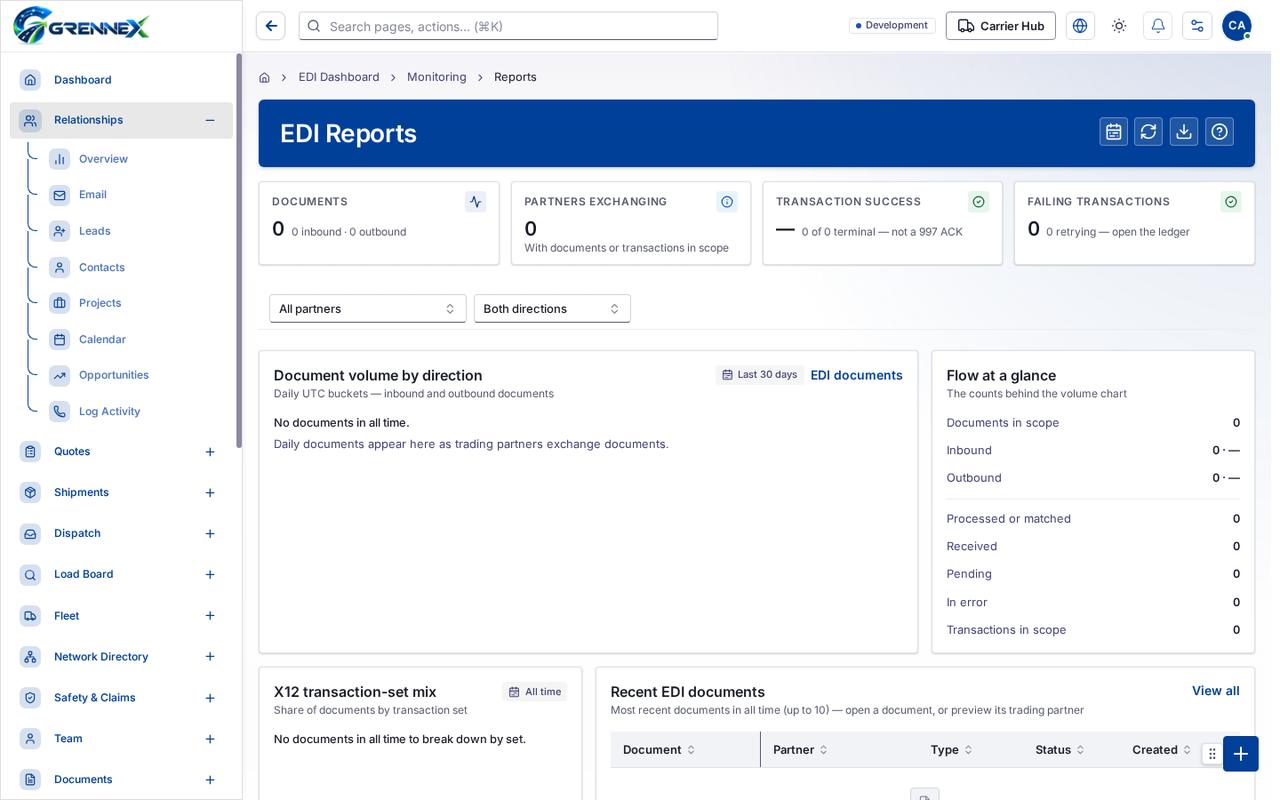Sort by the Document column header
This screenshot has height=800, width=1280.
pyautogui.click(x=659, y=750)
